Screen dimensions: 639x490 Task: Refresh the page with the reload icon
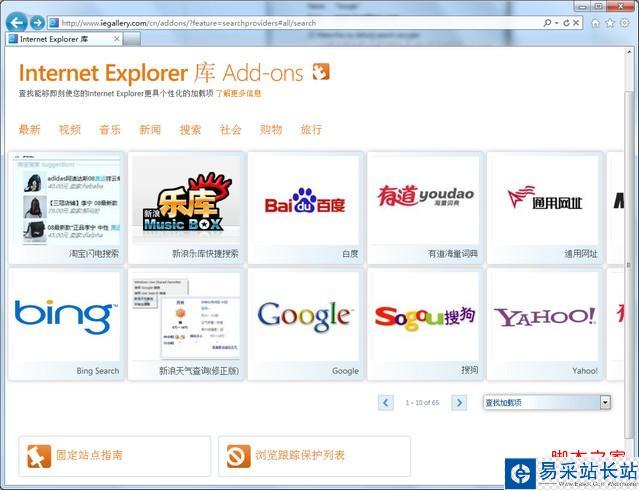pyautogui.click(x=566, y=23)
